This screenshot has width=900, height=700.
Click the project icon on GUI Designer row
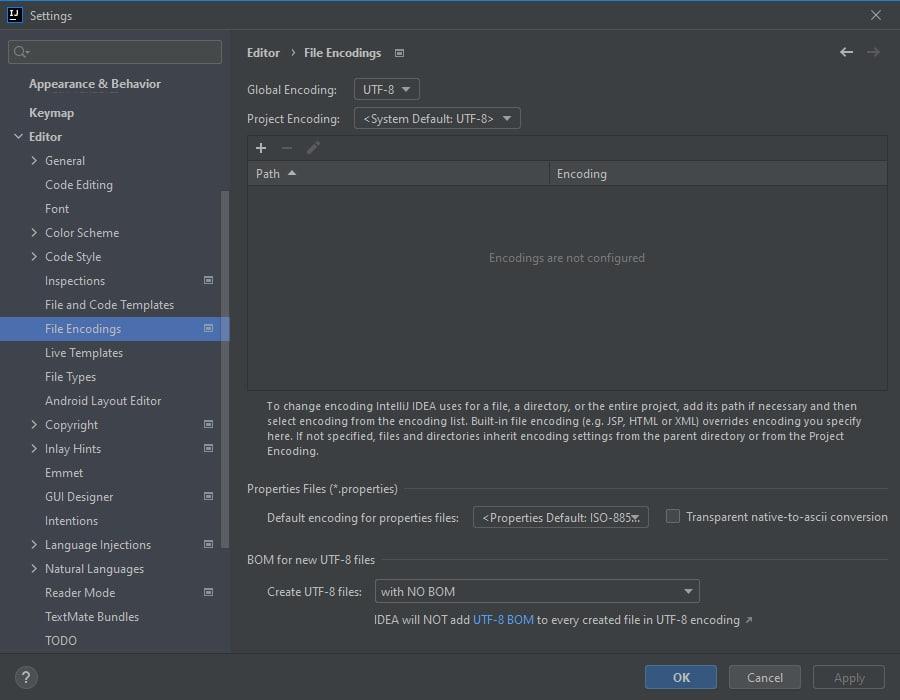[208, 496]
